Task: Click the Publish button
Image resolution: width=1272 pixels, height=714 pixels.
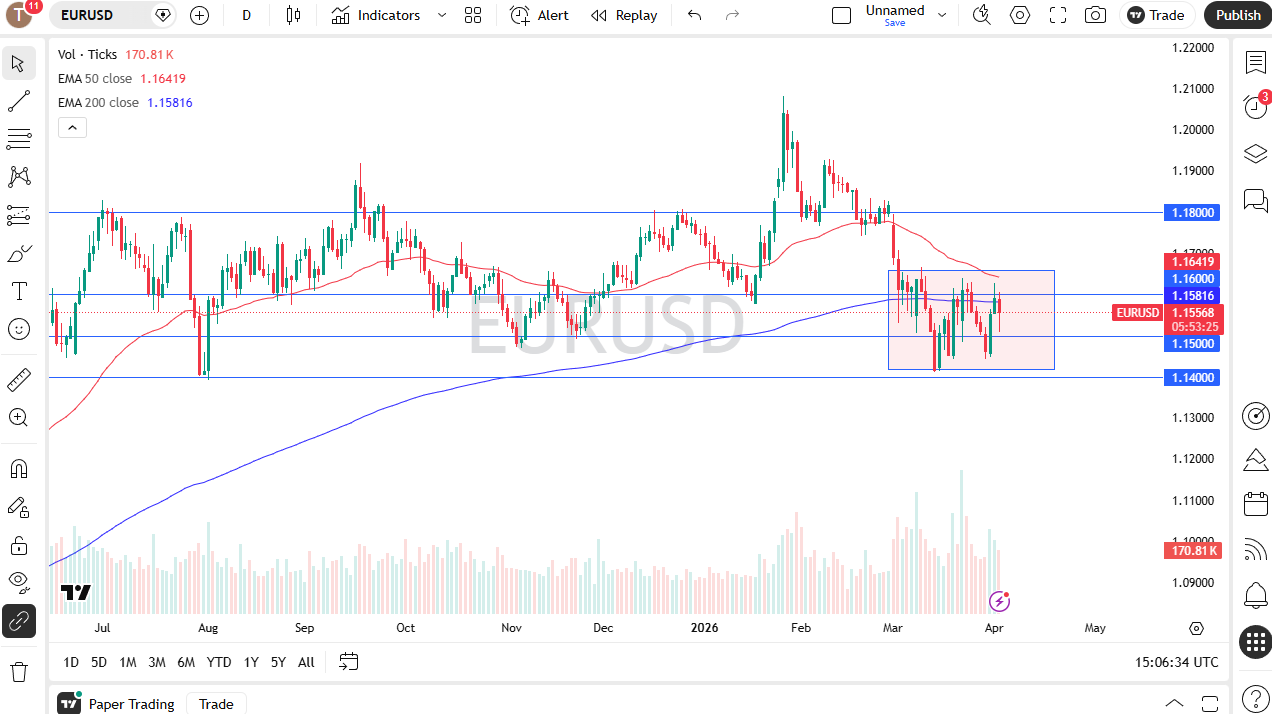Action: (1237, 15)
